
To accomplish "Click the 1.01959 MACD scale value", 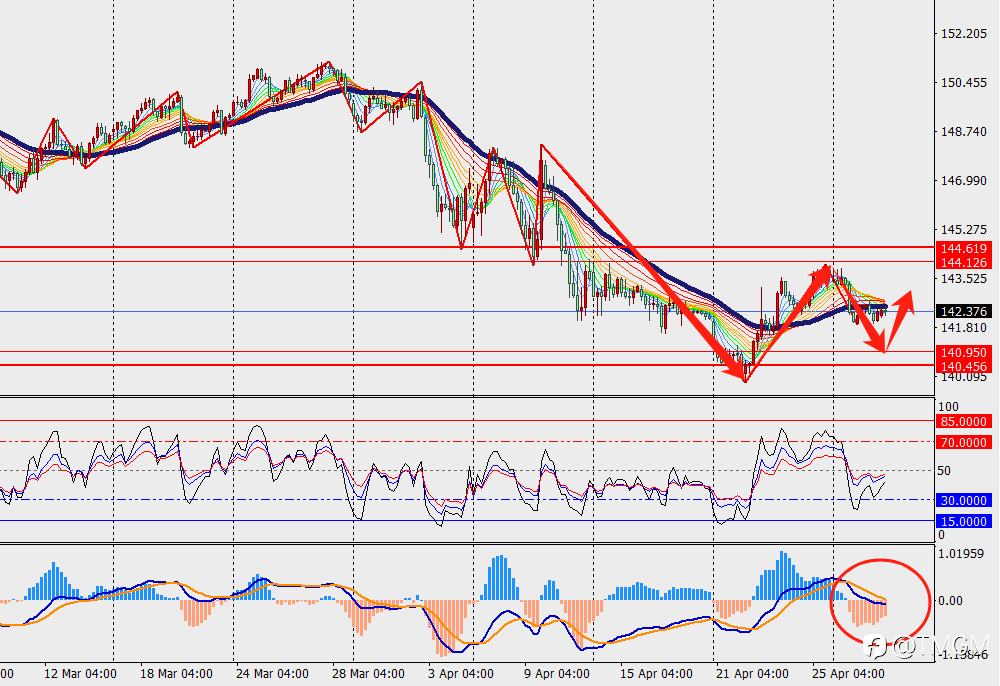I will pos(961,553).
